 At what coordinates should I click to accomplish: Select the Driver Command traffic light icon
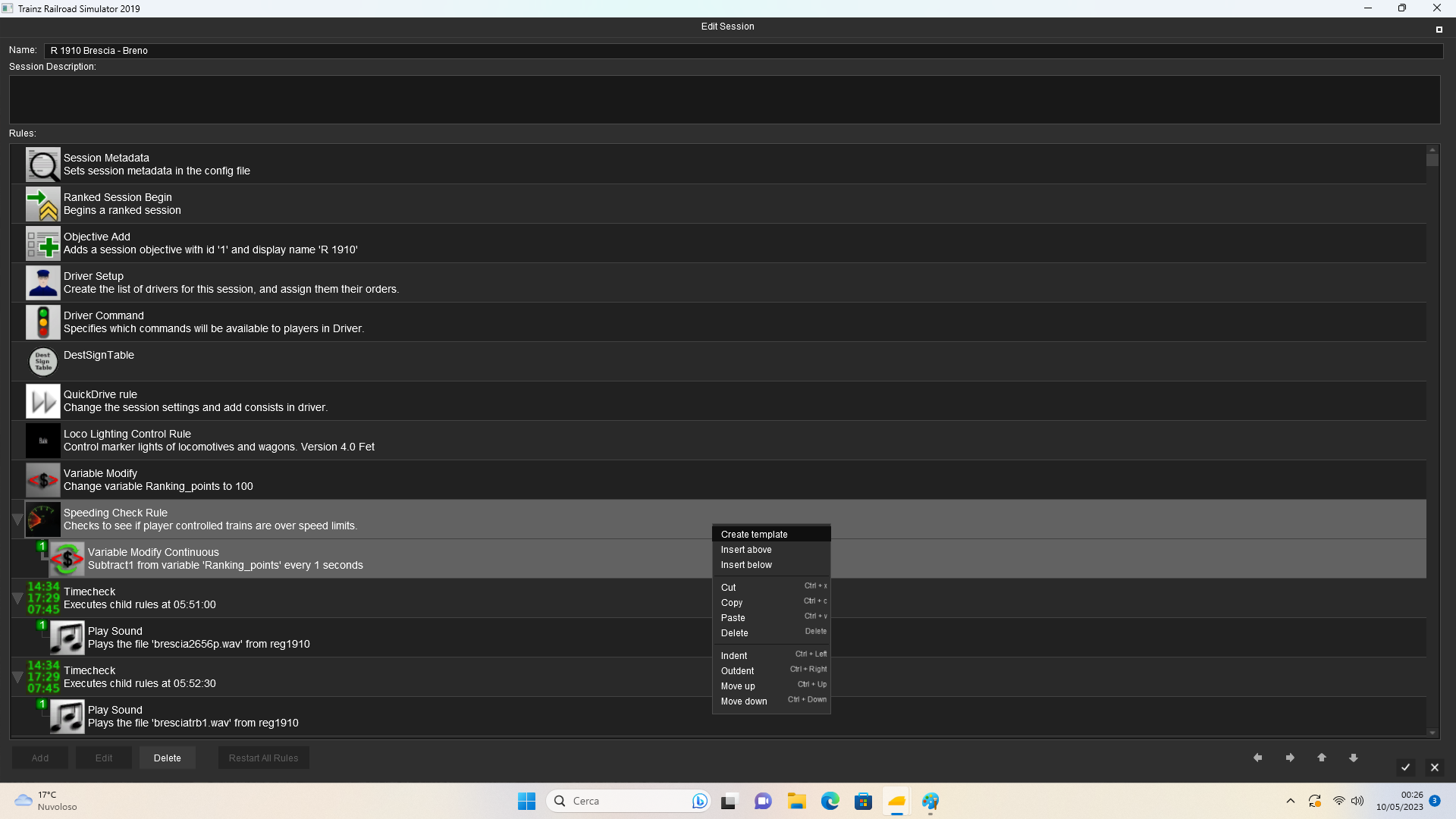coord(42,322)
